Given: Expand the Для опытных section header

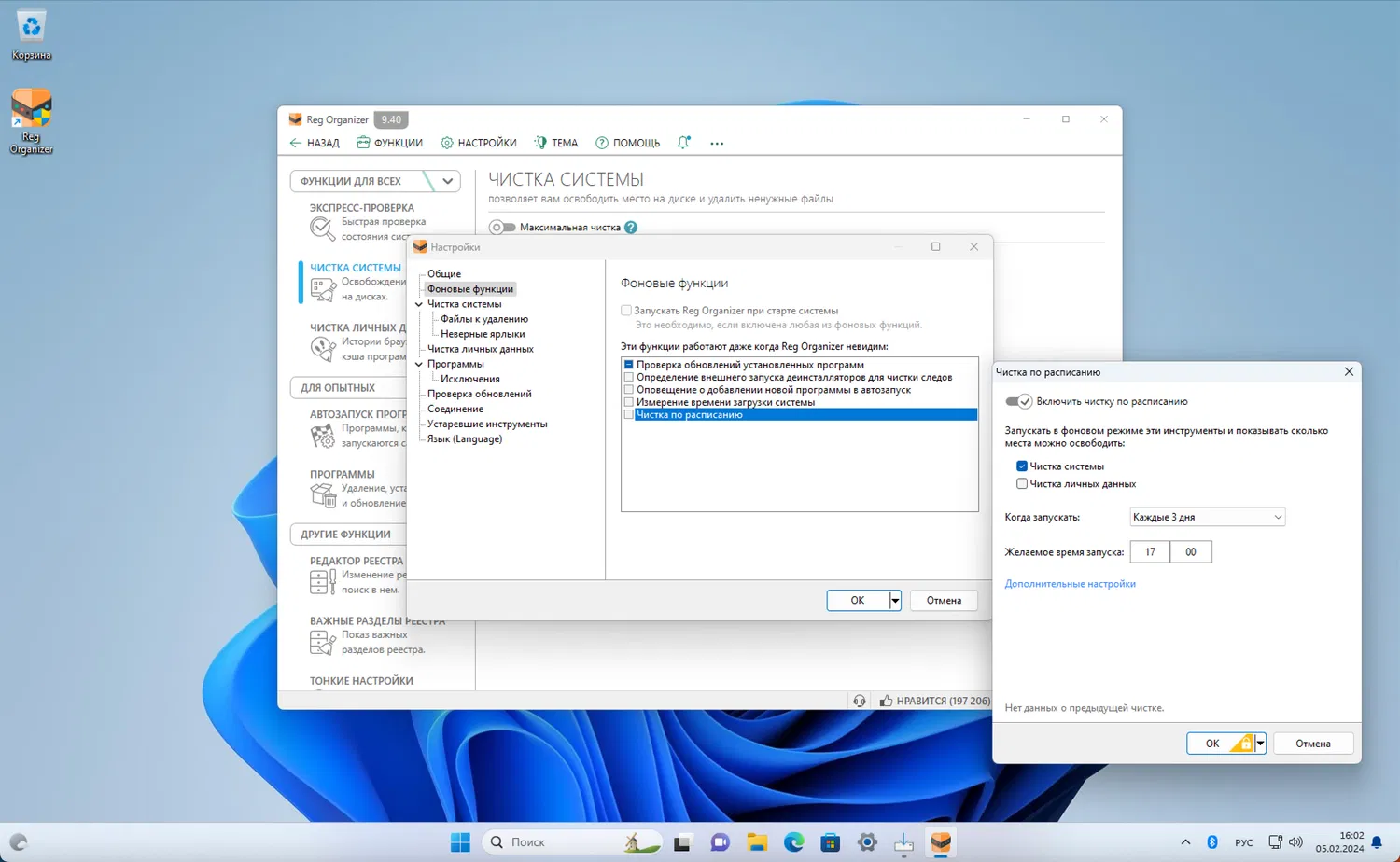Looking at the screenshot, I should point(349,388).
